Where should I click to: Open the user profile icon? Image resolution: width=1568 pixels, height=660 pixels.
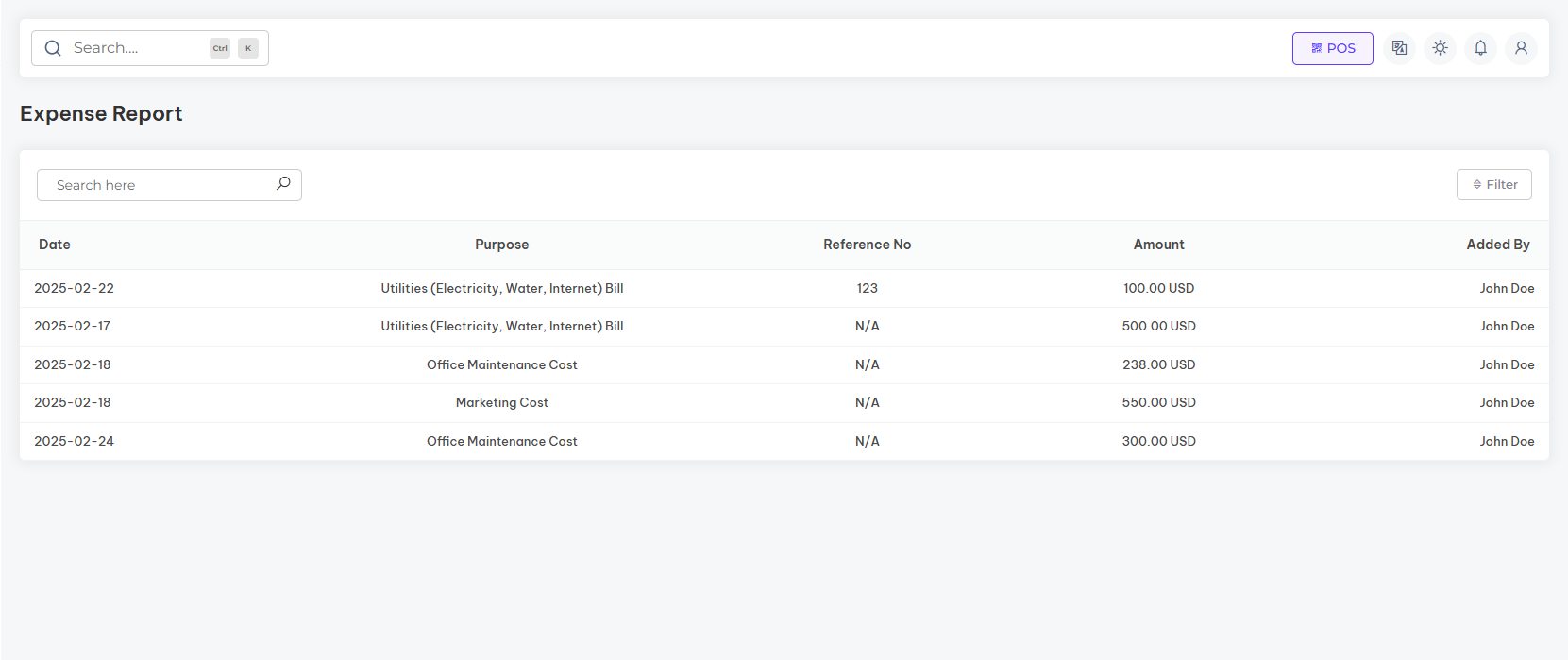pyautogui.click(x=1521, y=48)
